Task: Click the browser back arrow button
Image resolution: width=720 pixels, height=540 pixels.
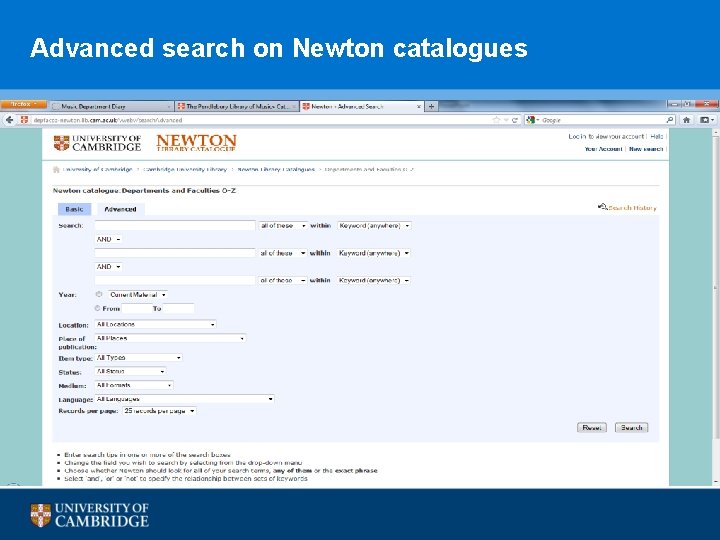Action: coord(9,120)
